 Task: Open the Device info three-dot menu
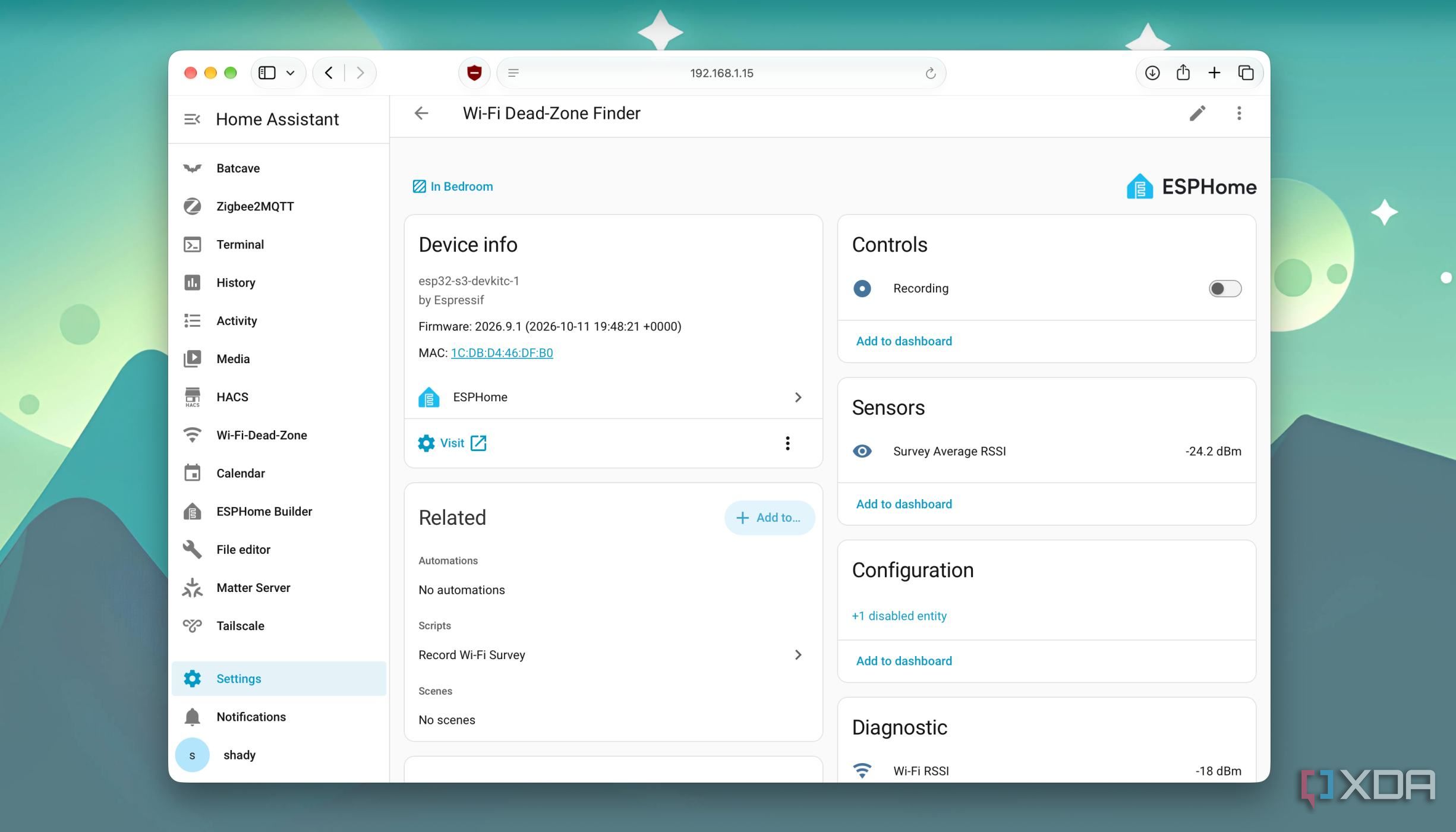787,443
